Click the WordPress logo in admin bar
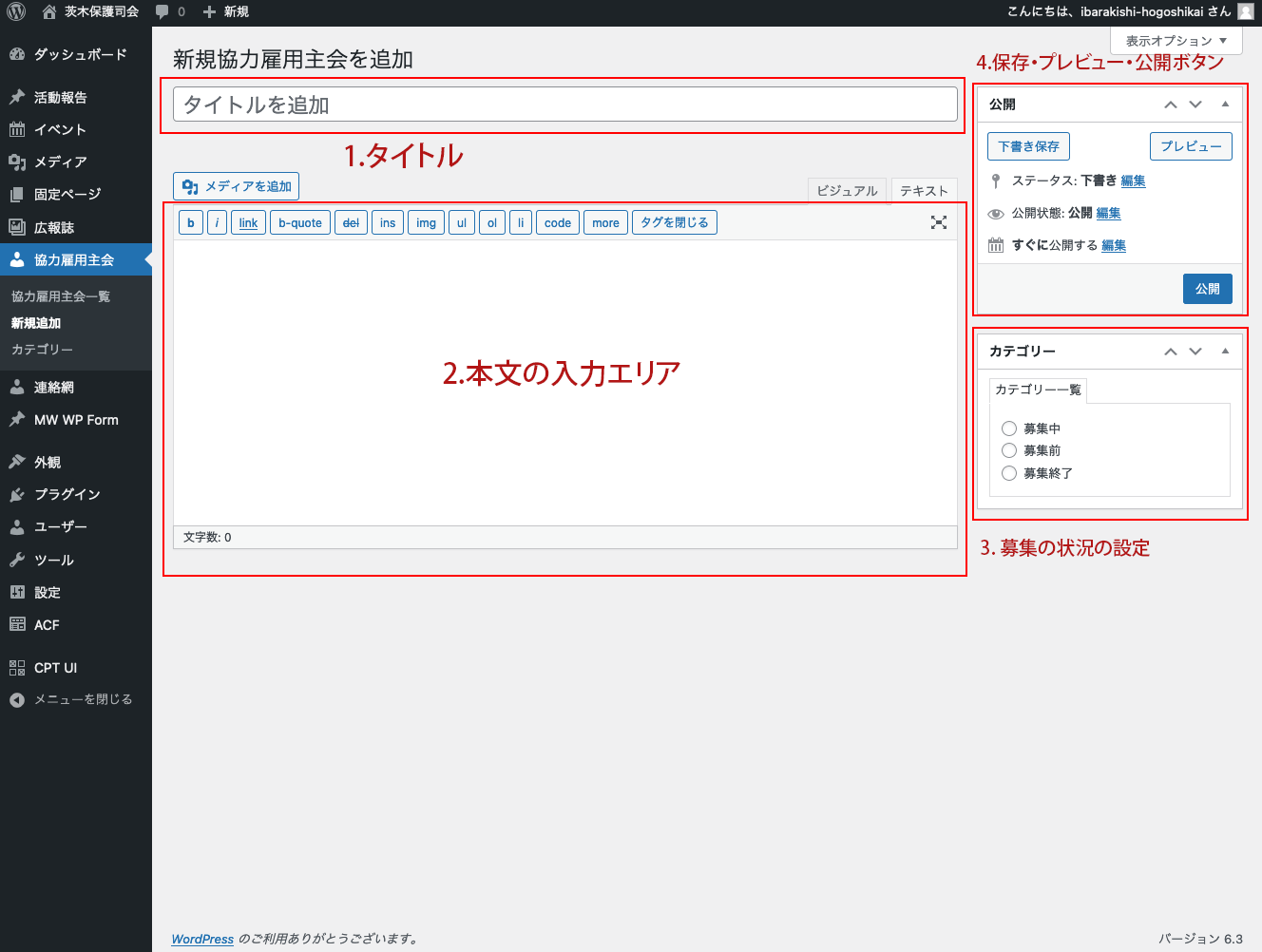 [x=13, y=12]
